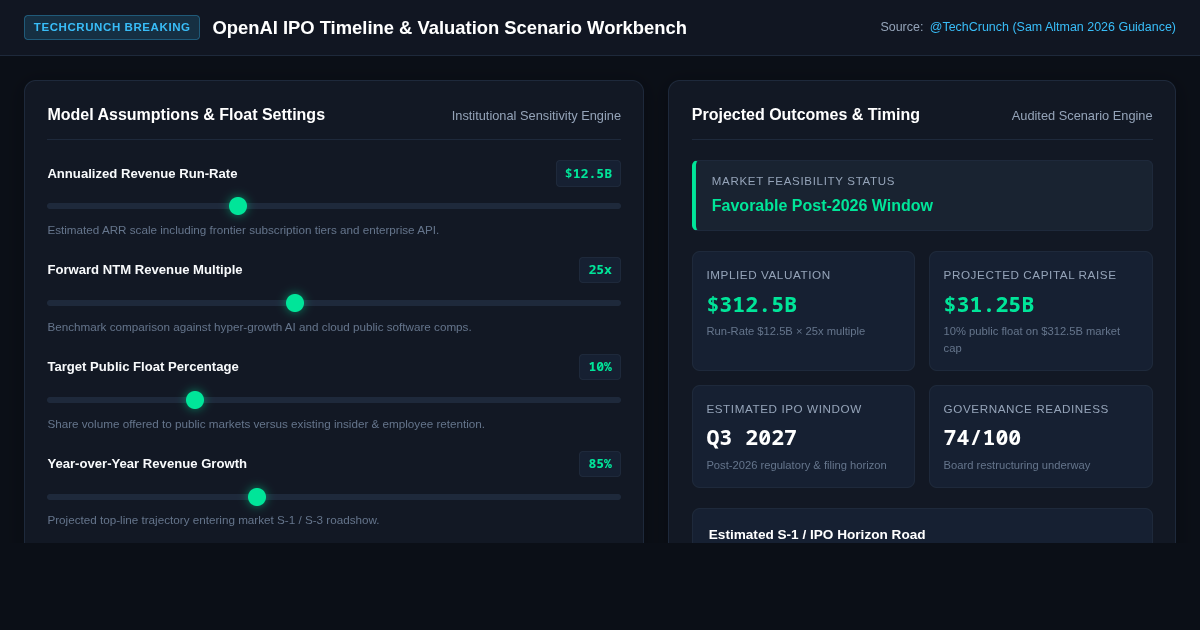Screen dimensions: 1200x630
Task: Click the Annualized Revenue Run-Rate slider handle
Action: point(238,206)
